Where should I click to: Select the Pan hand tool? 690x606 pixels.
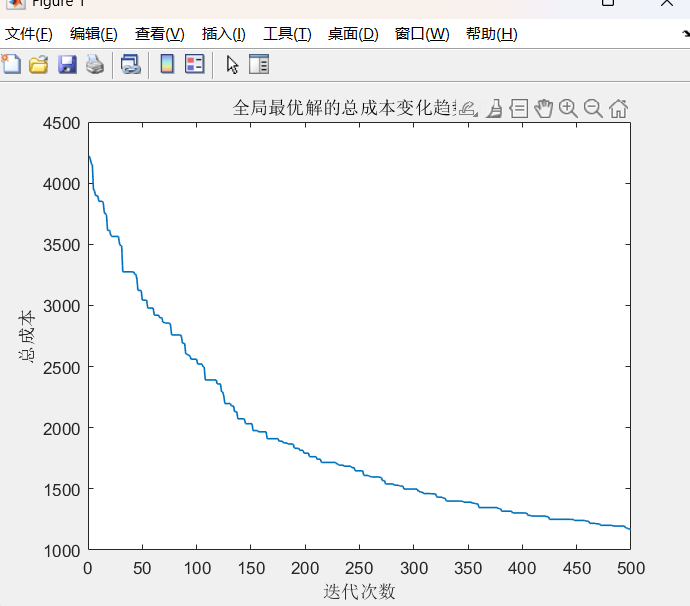pos(543,109)
